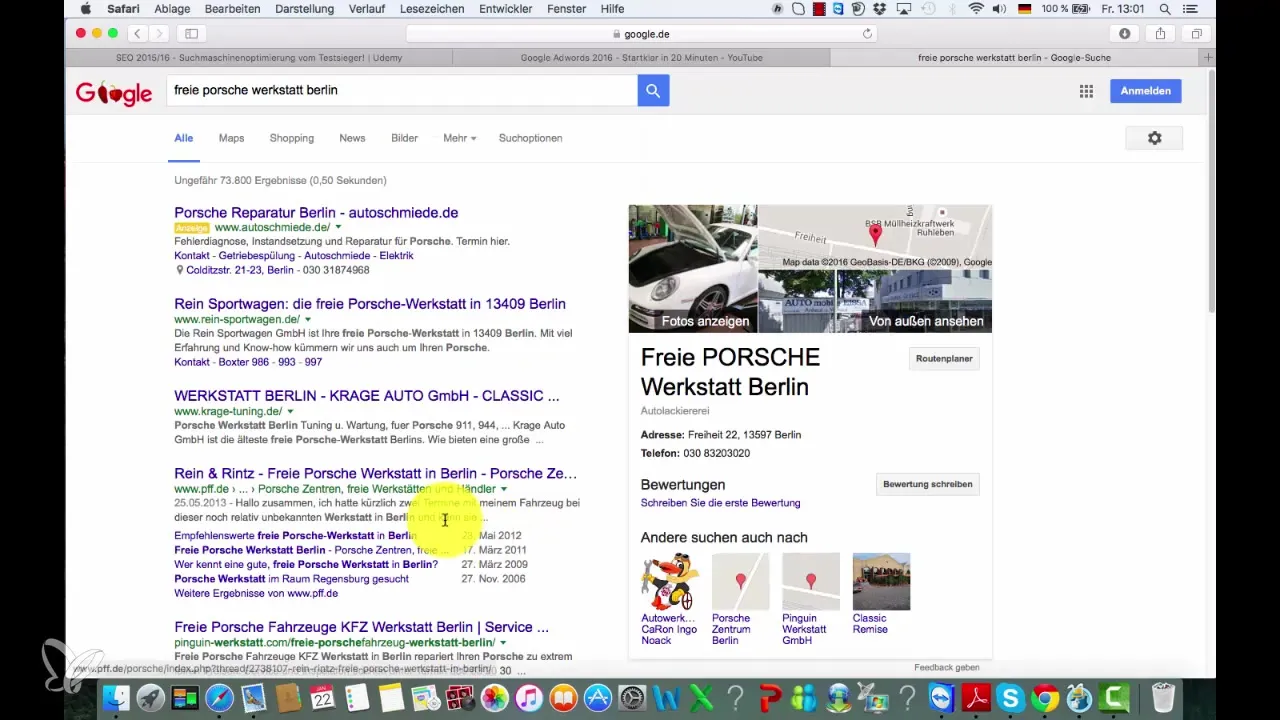Click the Routenplaner button
The height and width of the screenshot is (720, 1280).
pyautogui.click(x=944, y=358)
